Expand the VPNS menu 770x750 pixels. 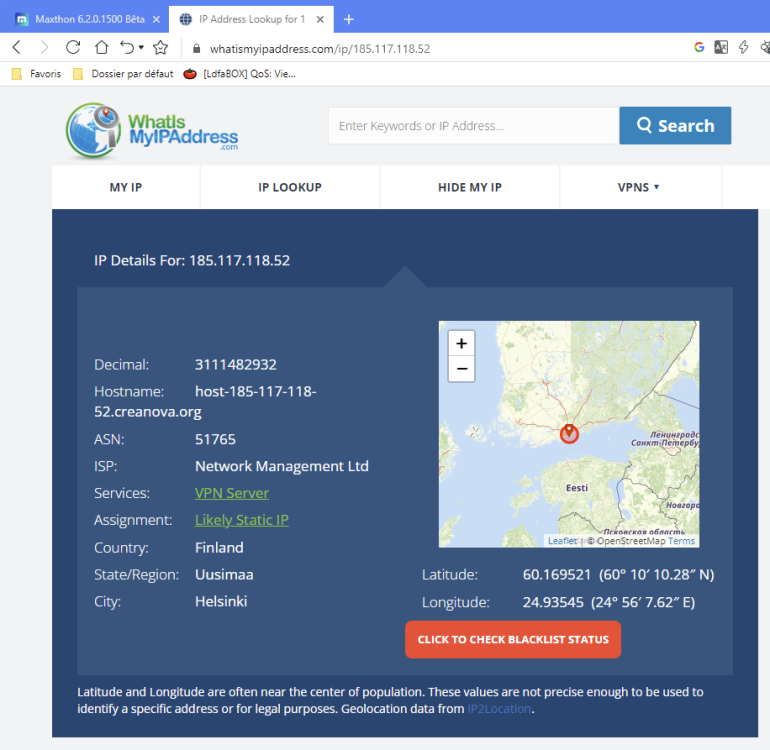[639, 187]
